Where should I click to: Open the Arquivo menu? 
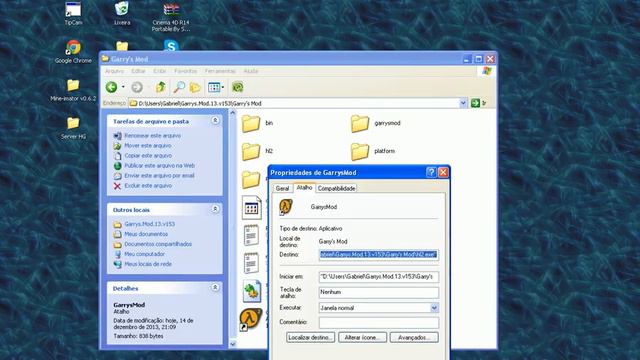pyautogui.click(x=114, y=71)
